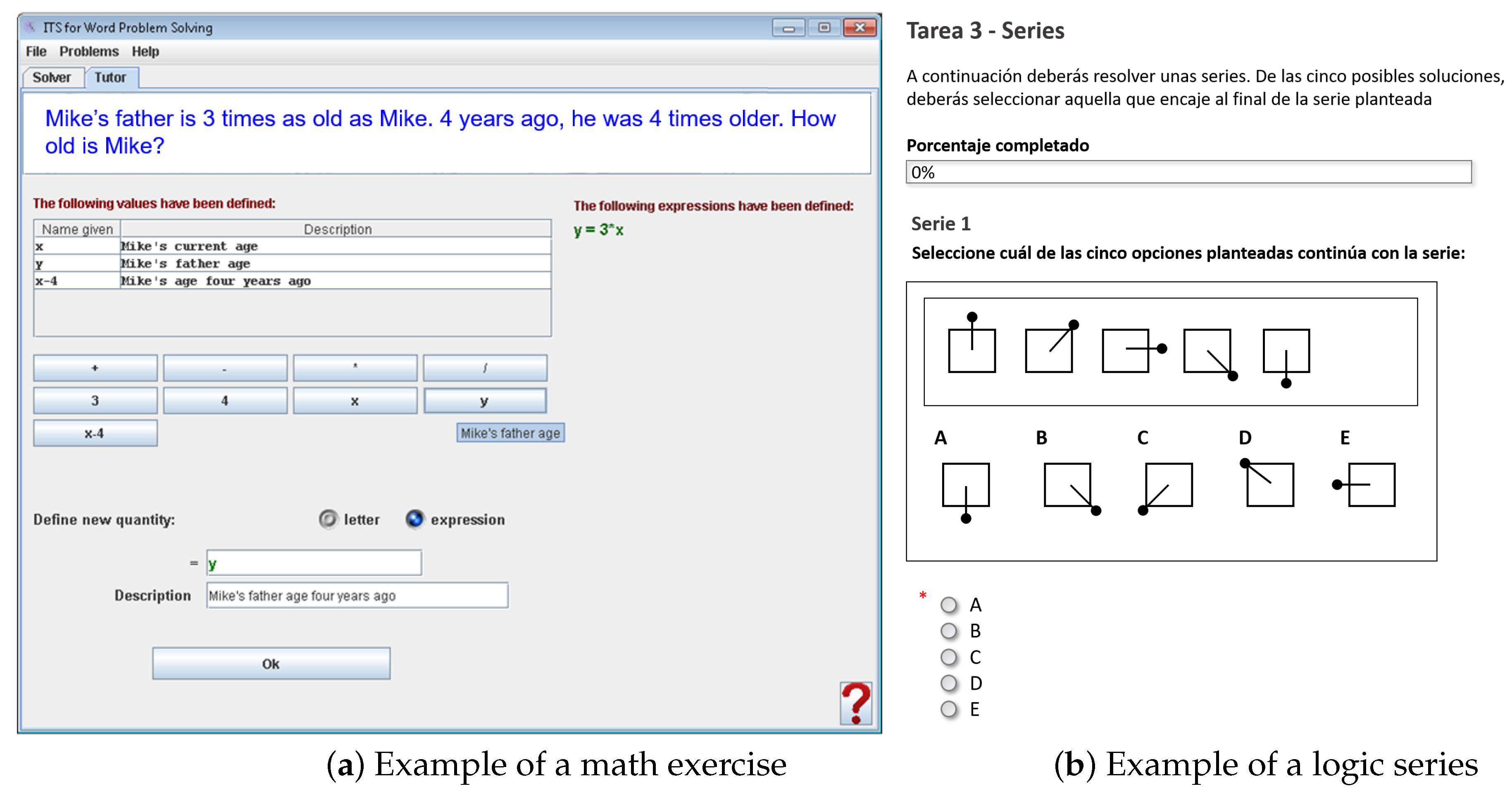Screen dimensions: 1512x791
Task: Select the expression radio option
Action: tap(414, 519)
